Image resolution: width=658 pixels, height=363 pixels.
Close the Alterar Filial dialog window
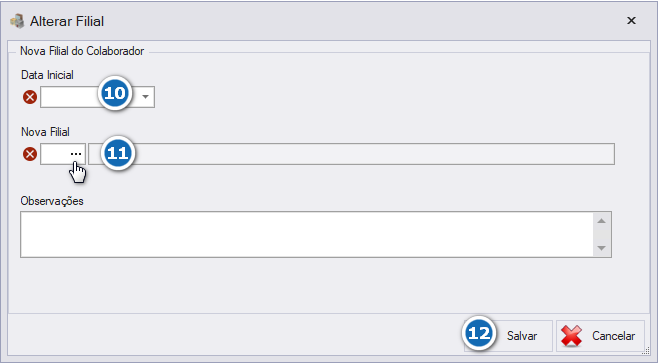pos(631,21)
